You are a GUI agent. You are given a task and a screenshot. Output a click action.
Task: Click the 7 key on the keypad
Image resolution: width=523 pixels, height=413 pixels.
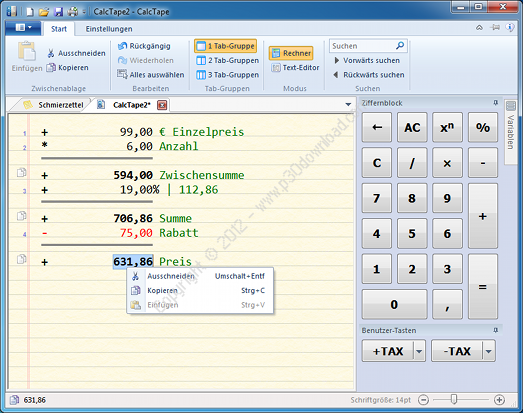pyautogui.click(x=377, y=198)
